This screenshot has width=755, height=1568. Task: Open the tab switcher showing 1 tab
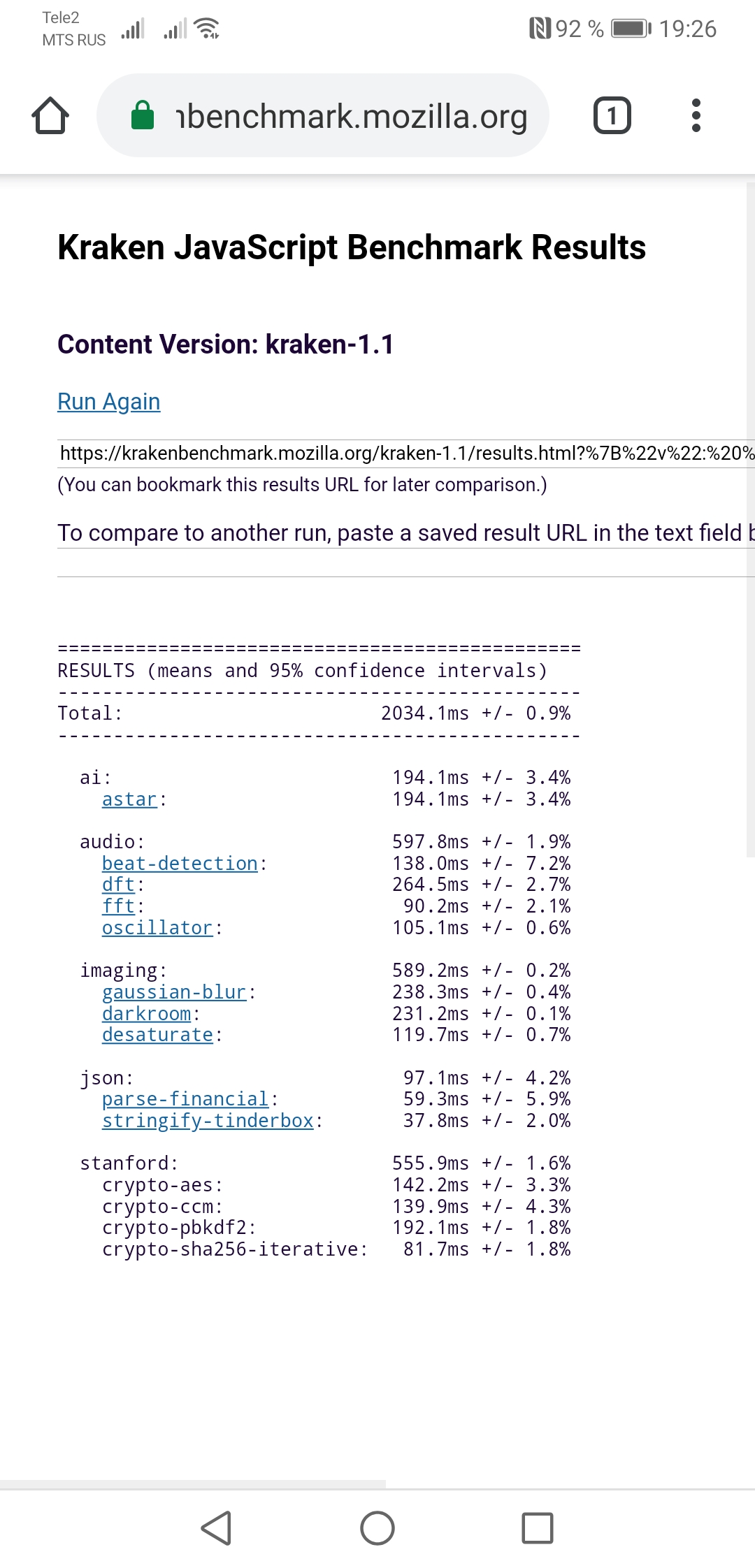[612, 115]
